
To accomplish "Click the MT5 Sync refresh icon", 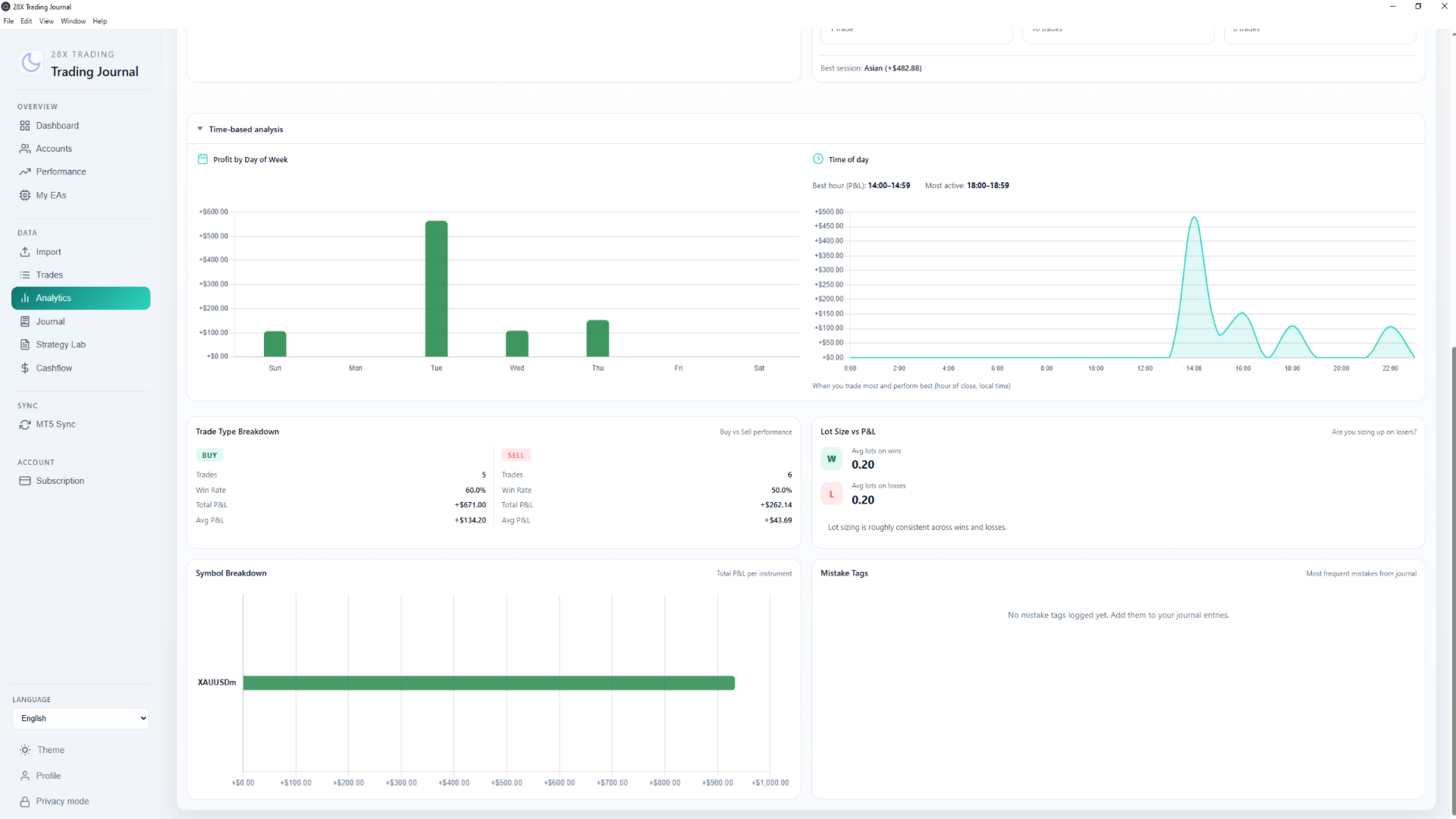I will pyautogui.click(x=25, y=425).
